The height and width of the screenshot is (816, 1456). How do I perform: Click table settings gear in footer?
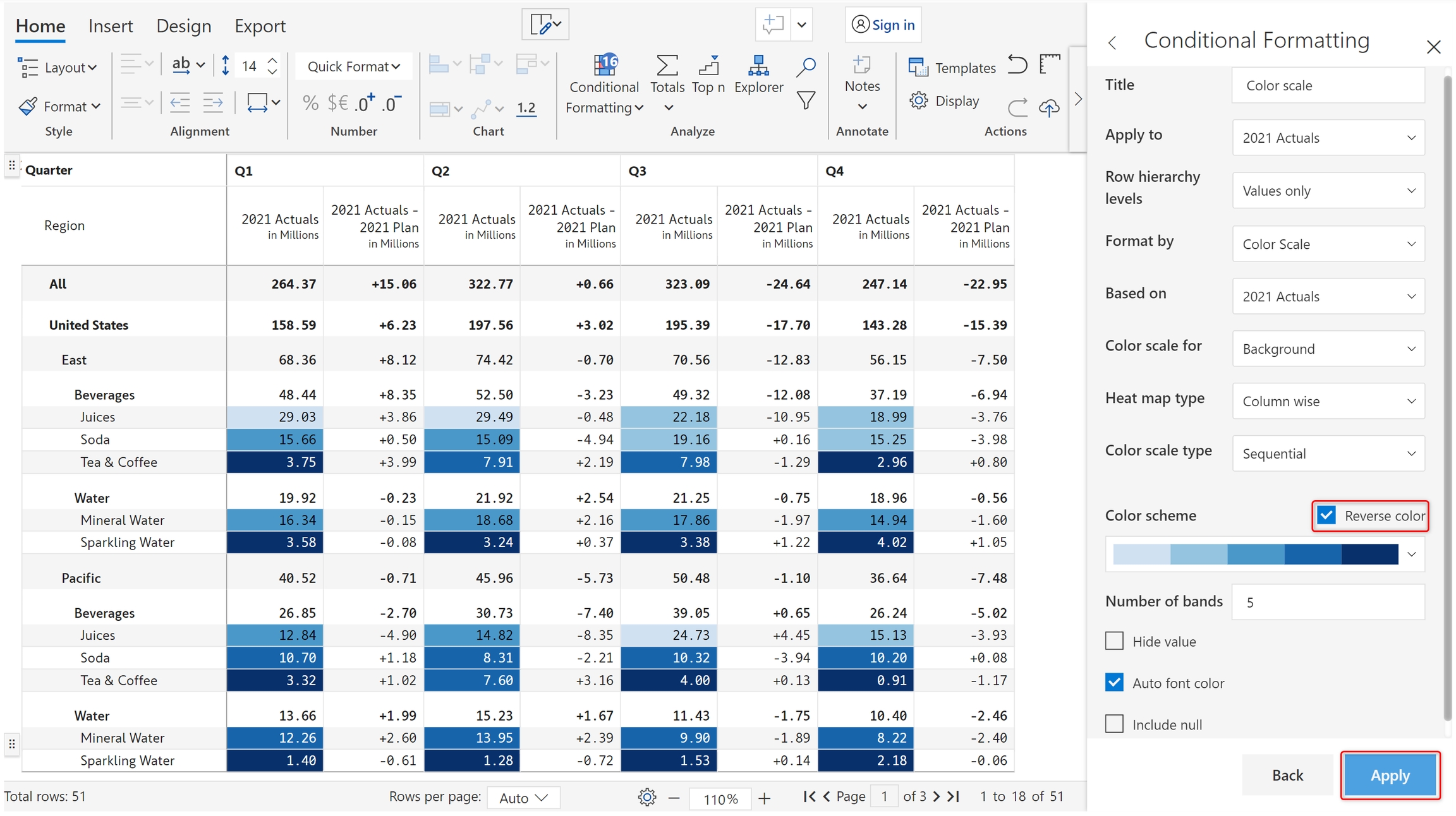(x=646, y=797)
